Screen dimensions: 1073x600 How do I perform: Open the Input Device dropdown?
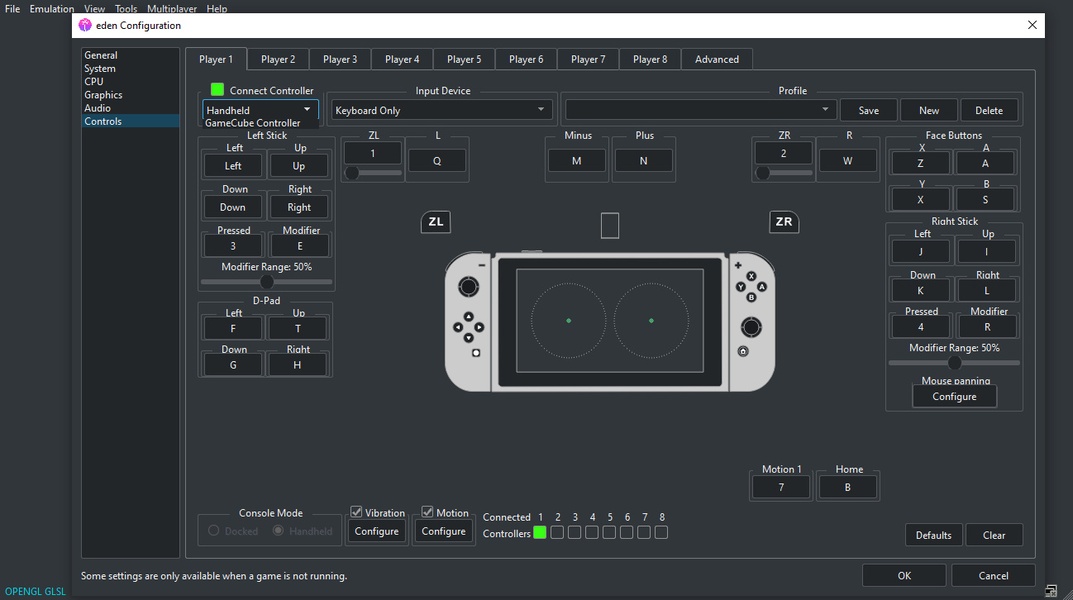tap(440, 110)
